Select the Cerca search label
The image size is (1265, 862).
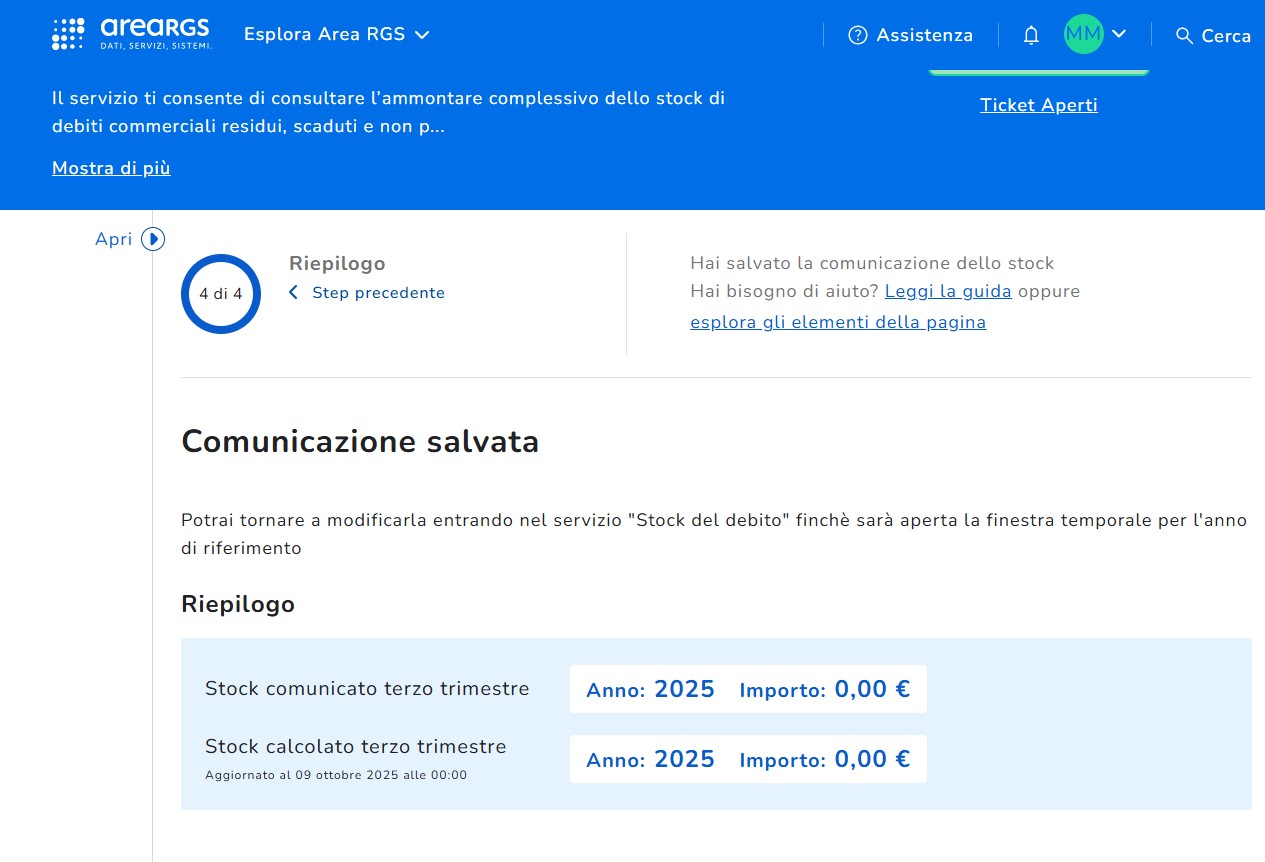pyautogui.click(x=1226, y=36)
